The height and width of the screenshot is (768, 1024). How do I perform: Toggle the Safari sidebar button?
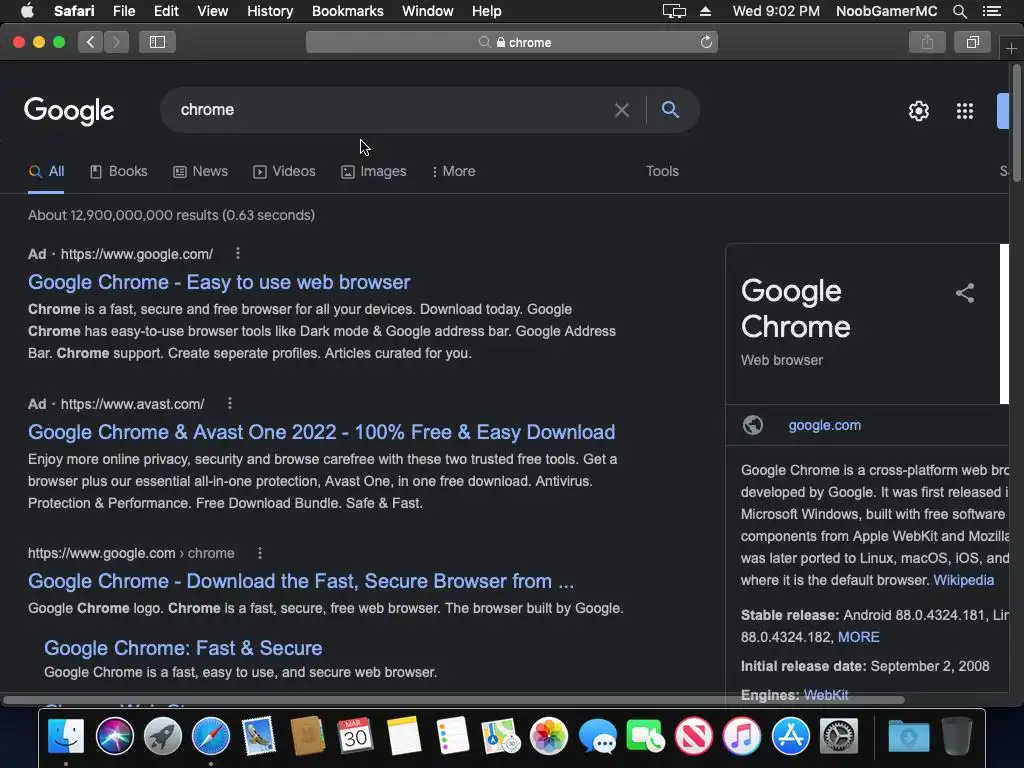point(157,42)
